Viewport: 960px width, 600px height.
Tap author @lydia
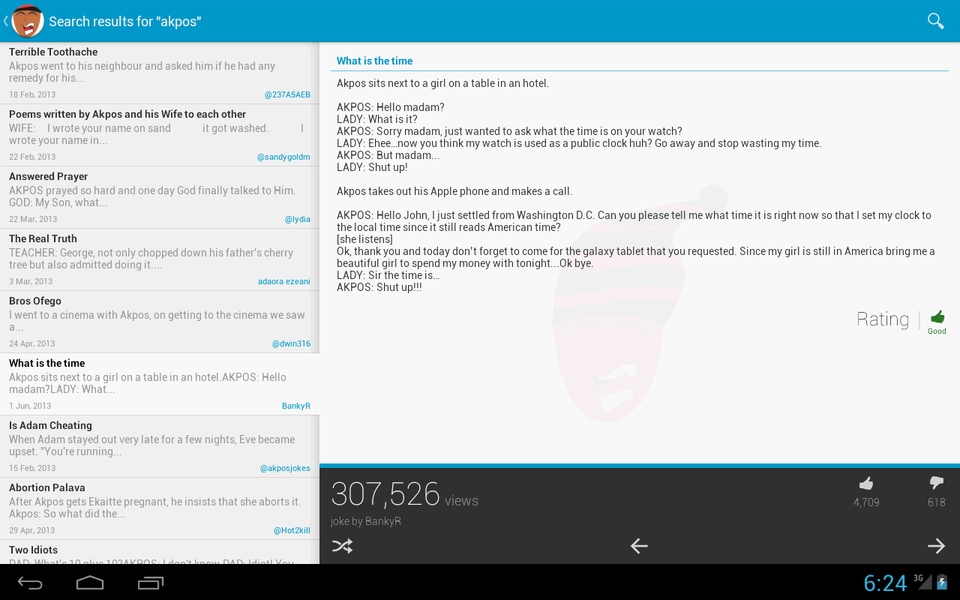[x=298, y=219]
